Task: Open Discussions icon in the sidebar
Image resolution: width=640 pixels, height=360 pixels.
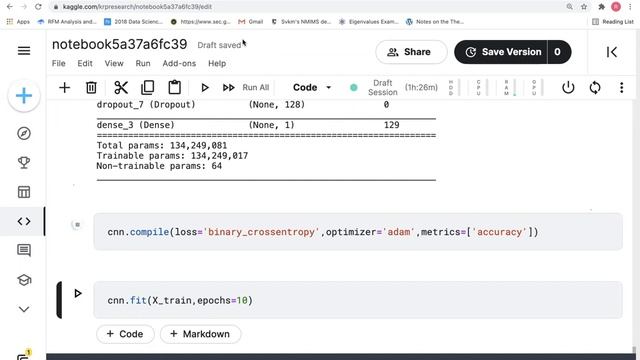Action: tap(24, 250)
